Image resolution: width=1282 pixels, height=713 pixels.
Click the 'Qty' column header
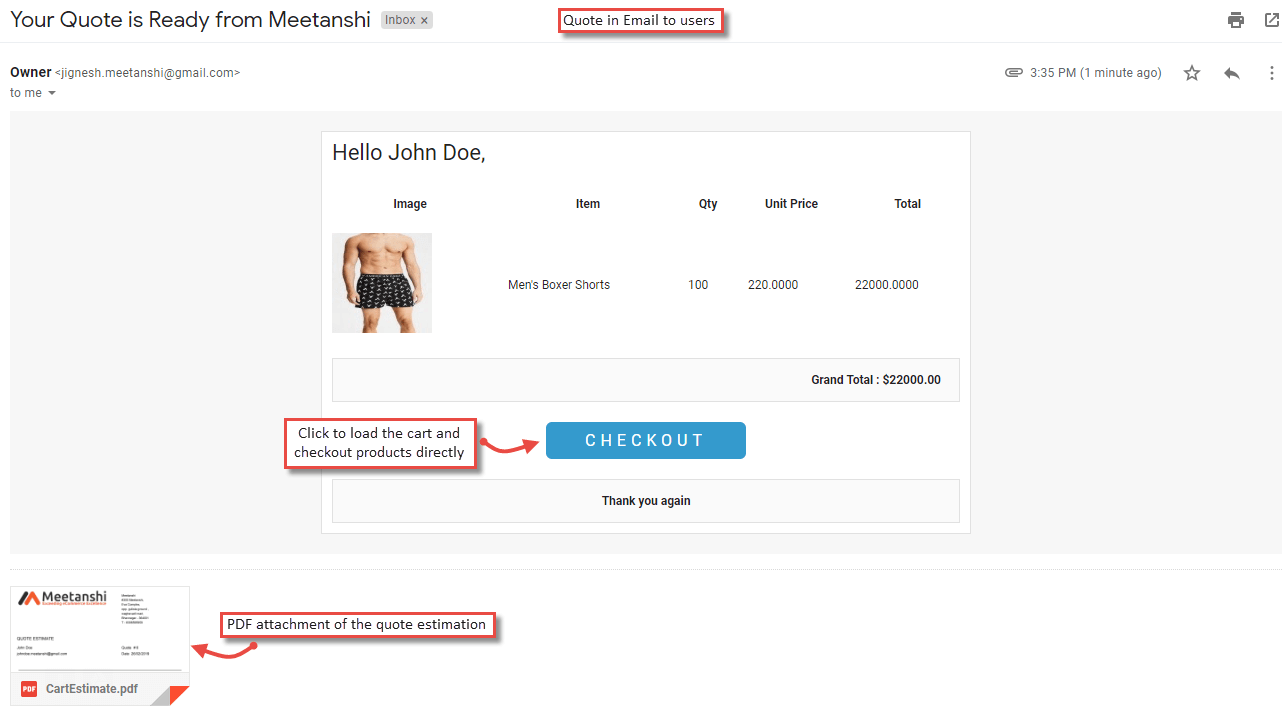click(x=708, y=204)
